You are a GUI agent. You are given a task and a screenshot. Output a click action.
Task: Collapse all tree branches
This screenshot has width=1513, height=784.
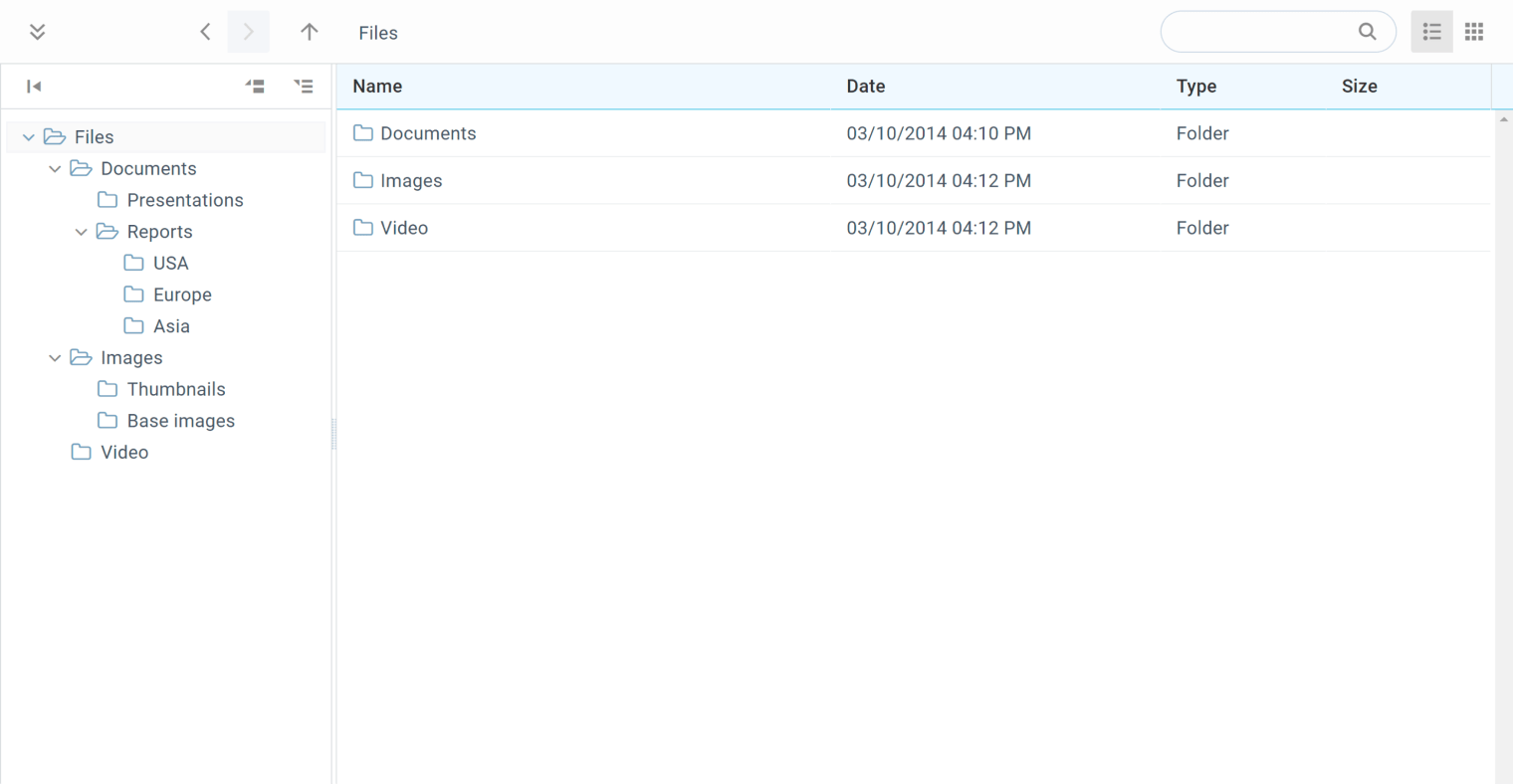coord(255,87)
